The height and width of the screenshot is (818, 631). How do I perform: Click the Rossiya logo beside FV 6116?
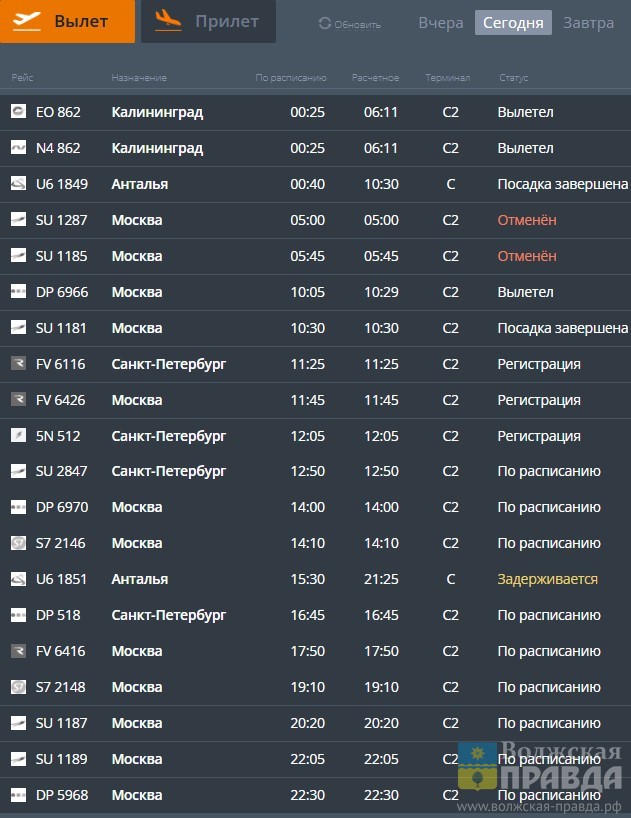point(18,364)
